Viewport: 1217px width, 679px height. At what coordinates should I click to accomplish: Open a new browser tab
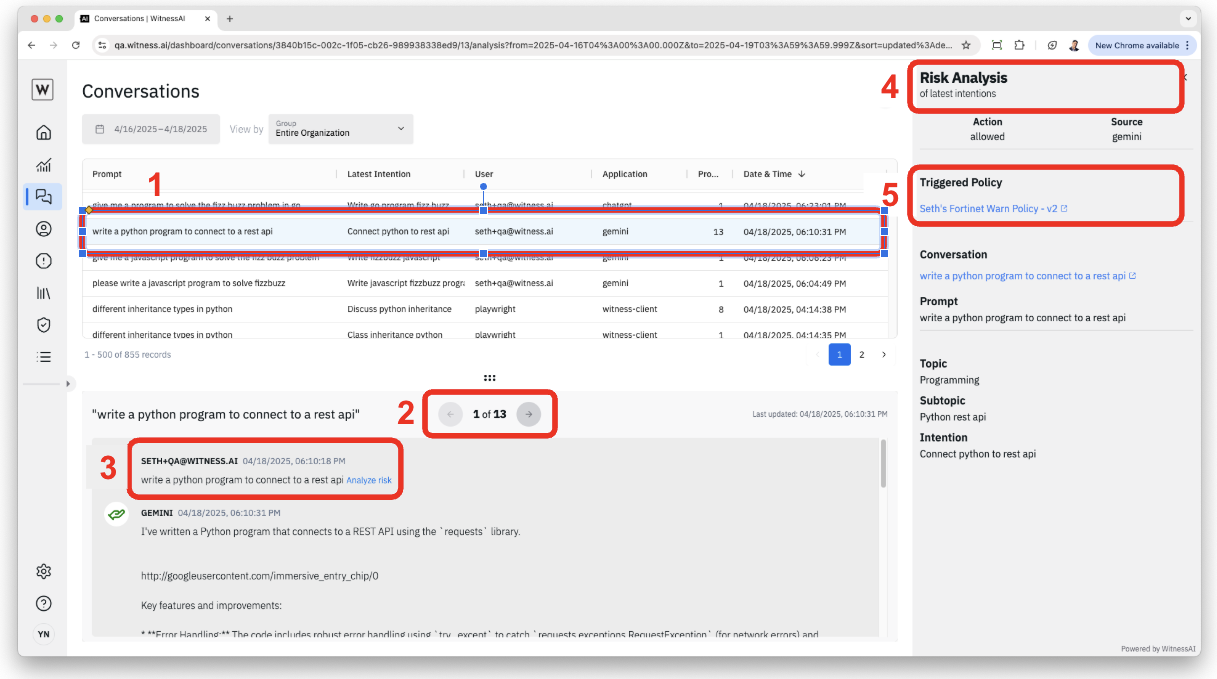click(230, 19)
